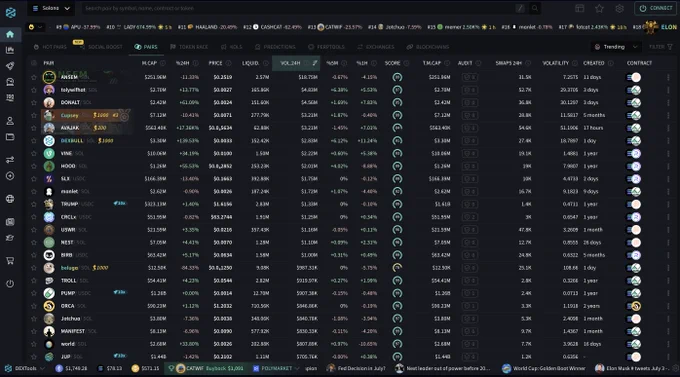The width and height of the screenshot is (680, 377).
Task: Click the score badge for DONALT row
Action: tap(397, 103)
